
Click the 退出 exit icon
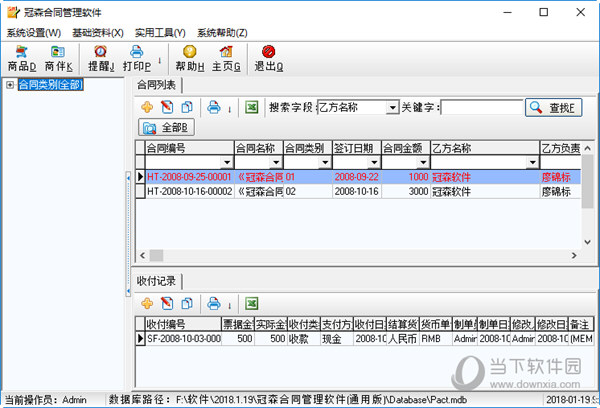click(x=268, y=58)
